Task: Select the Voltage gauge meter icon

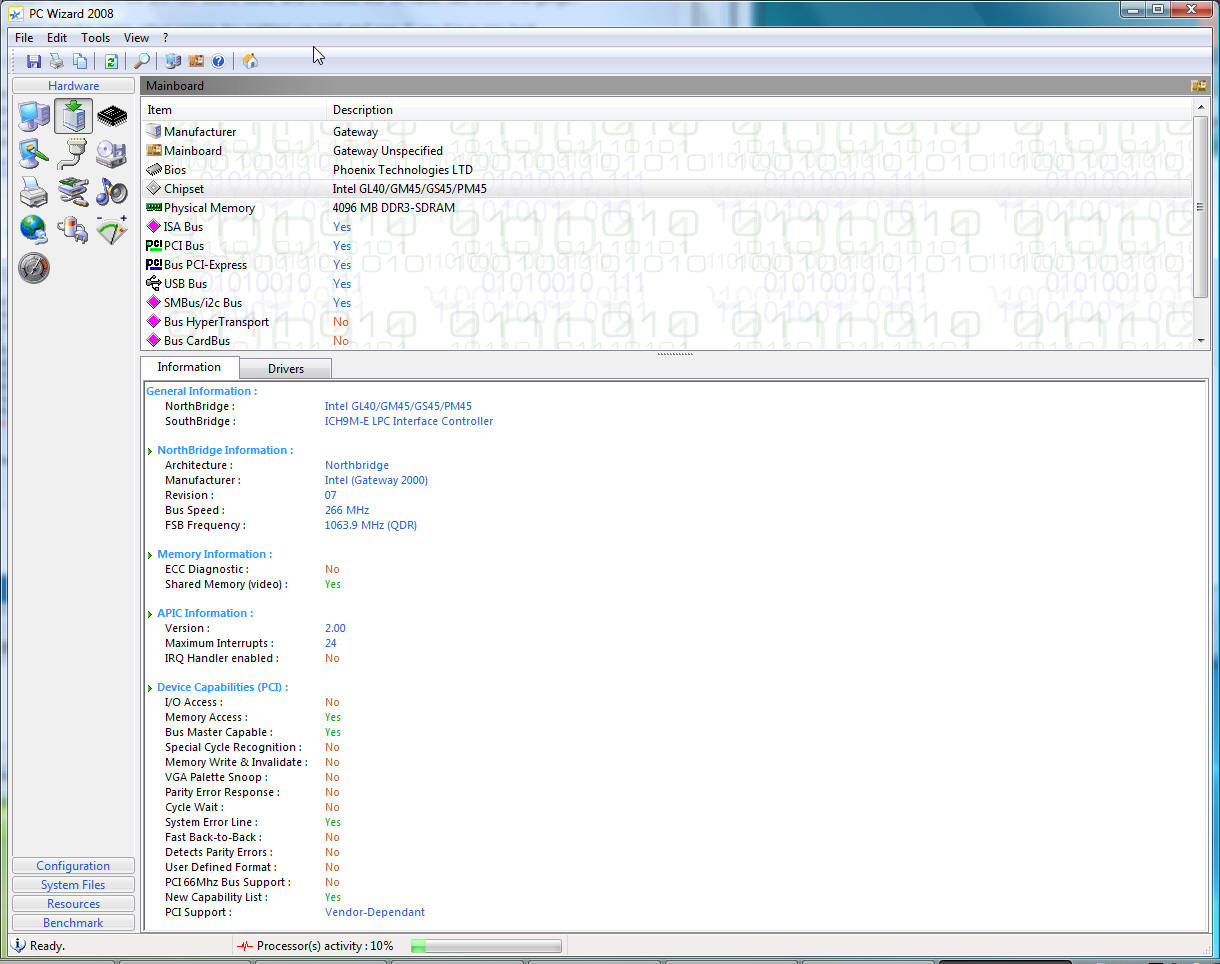Action: point(112,230)
